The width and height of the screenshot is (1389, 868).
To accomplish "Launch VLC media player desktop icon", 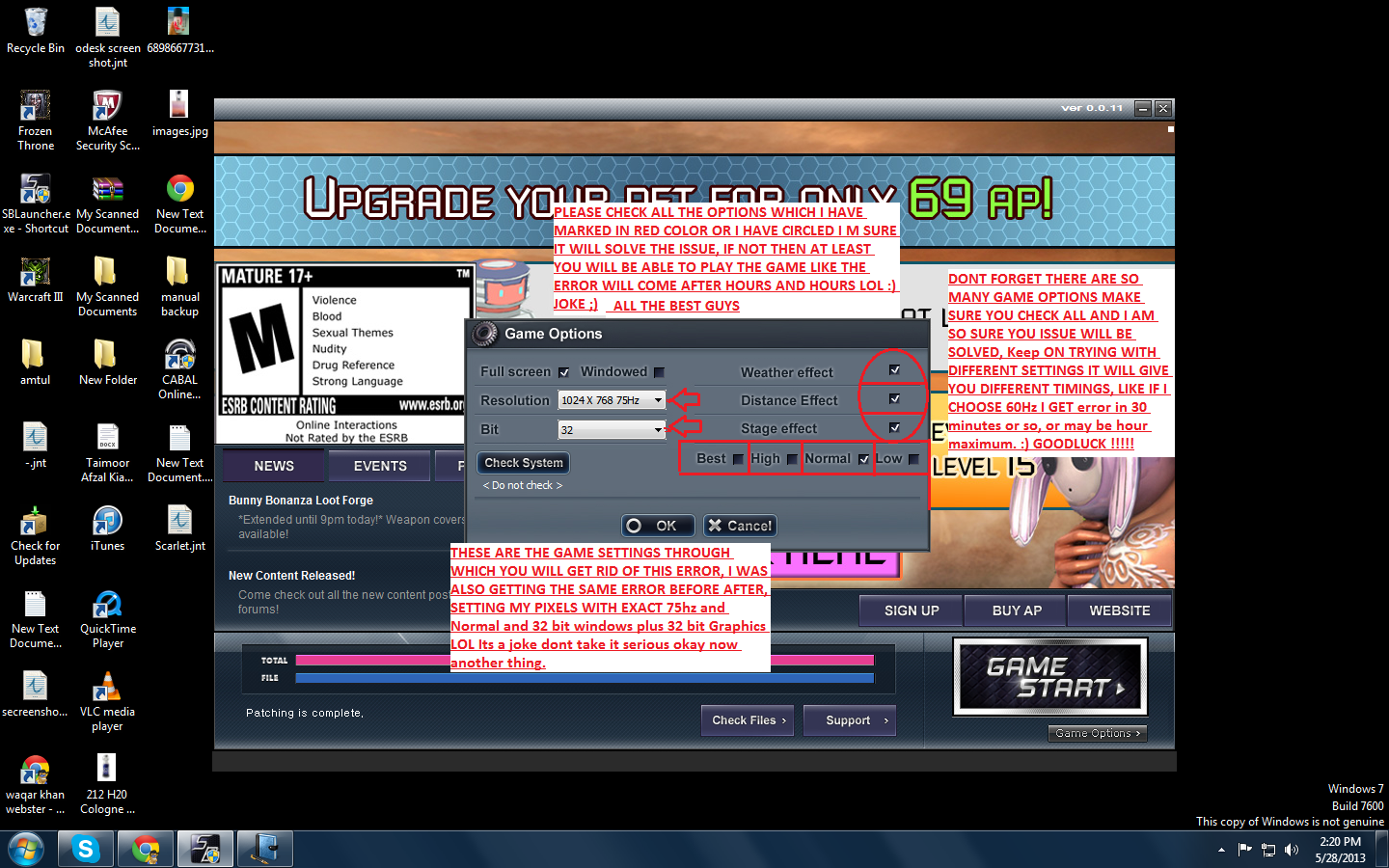I will coord(108,701).
